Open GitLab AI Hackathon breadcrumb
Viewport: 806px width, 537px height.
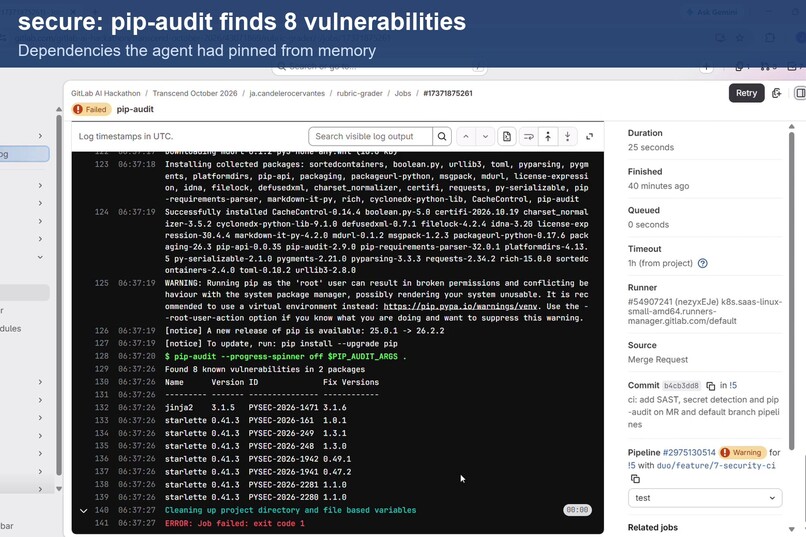(105, 93)
